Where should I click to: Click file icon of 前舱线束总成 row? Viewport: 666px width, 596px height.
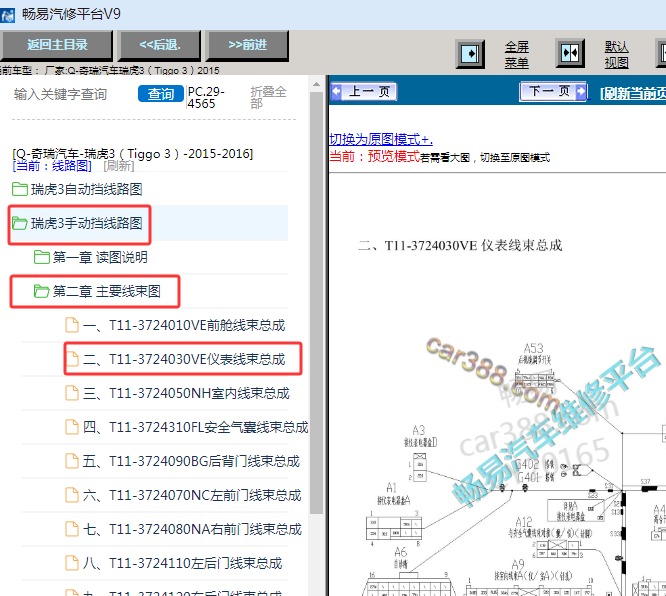(x=72, y=325)
